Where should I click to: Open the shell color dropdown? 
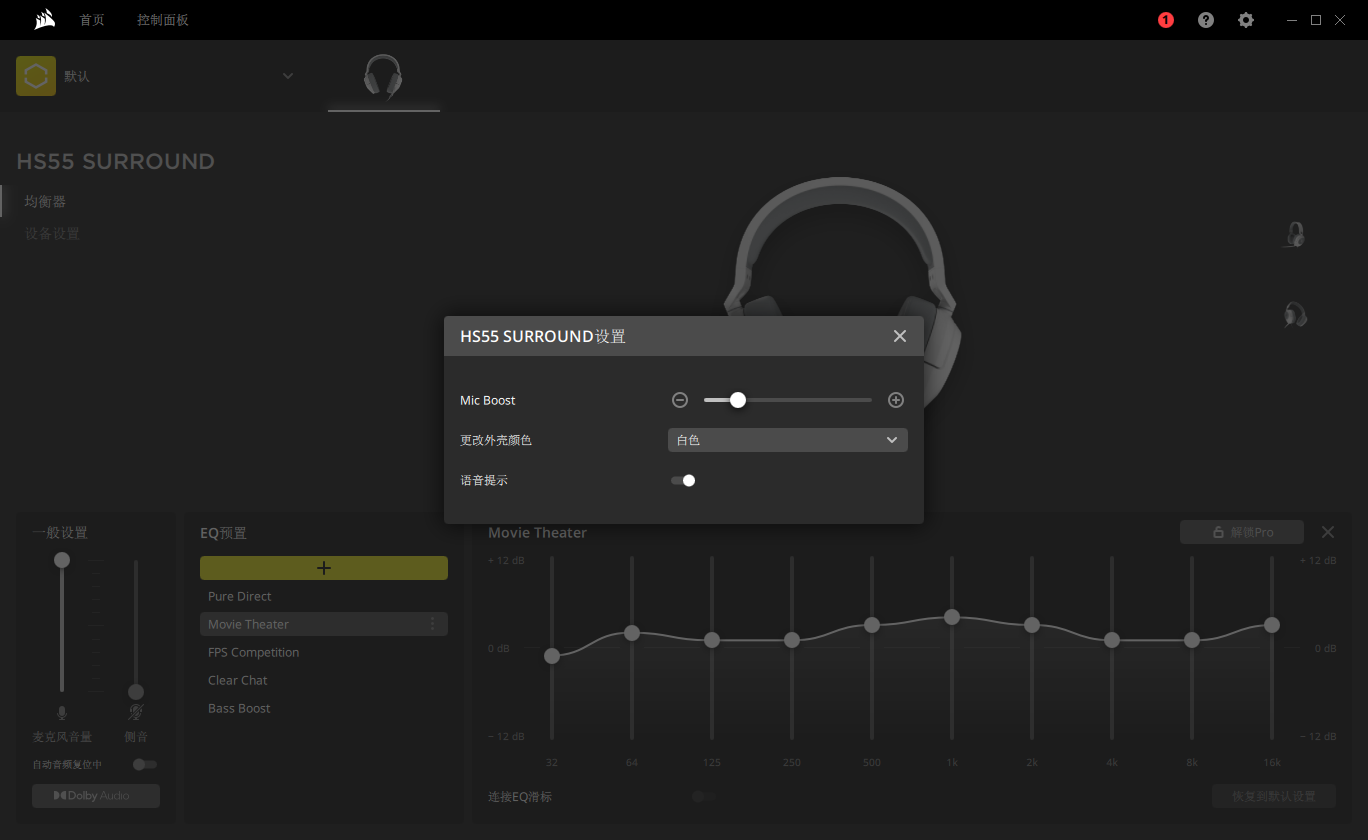coord(788,440)
